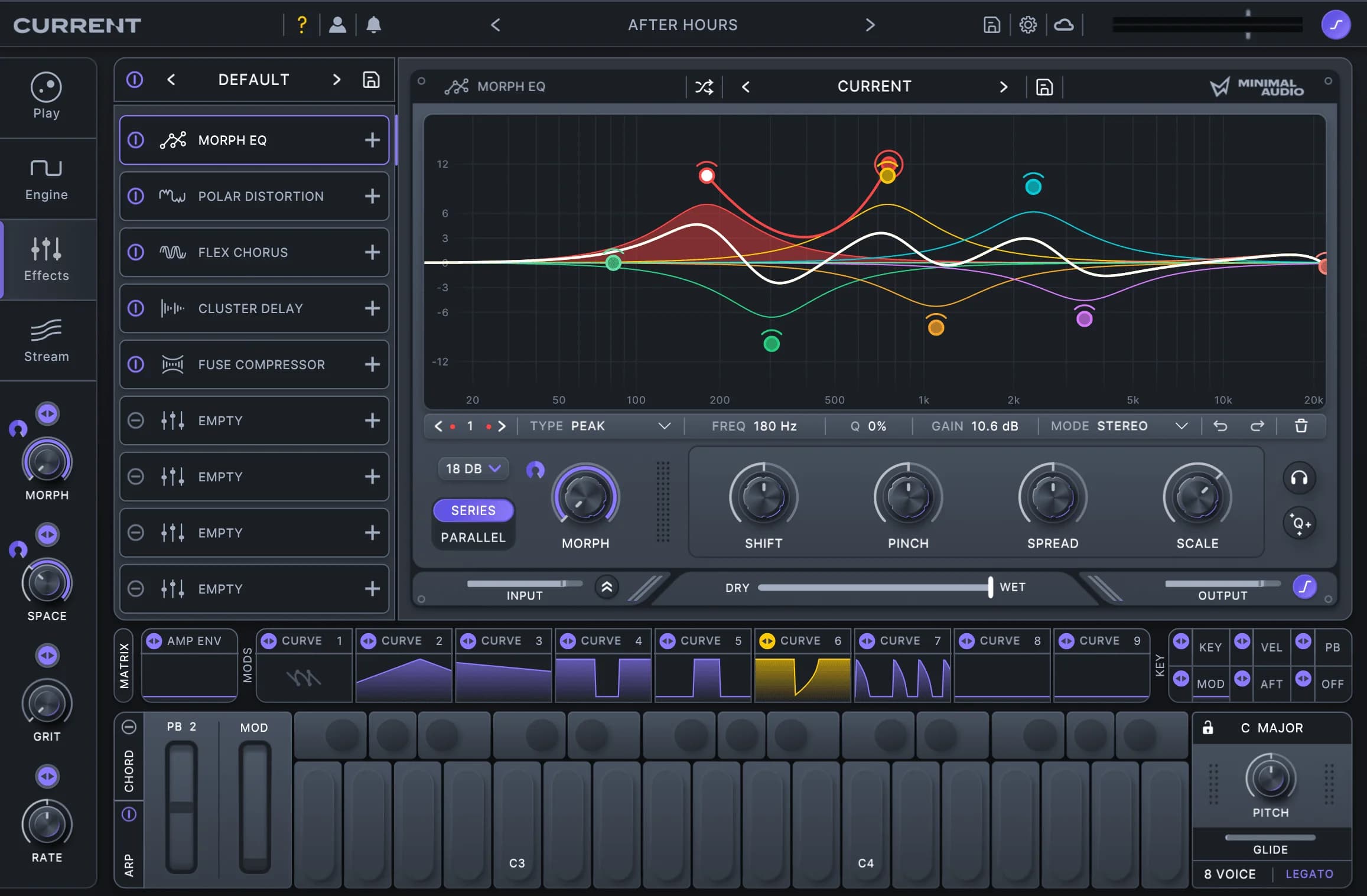Open the settings gear in top bar
The height and width of the screenshot is (896, 1367).
[x=1028, y=25]
